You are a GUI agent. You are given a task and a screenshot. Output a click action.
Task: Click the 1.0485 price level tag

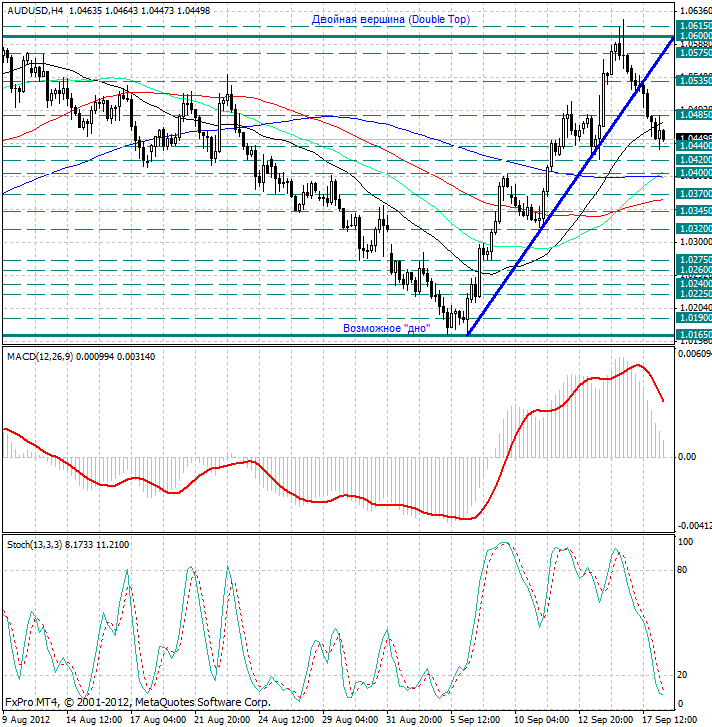tap(693, 114)
